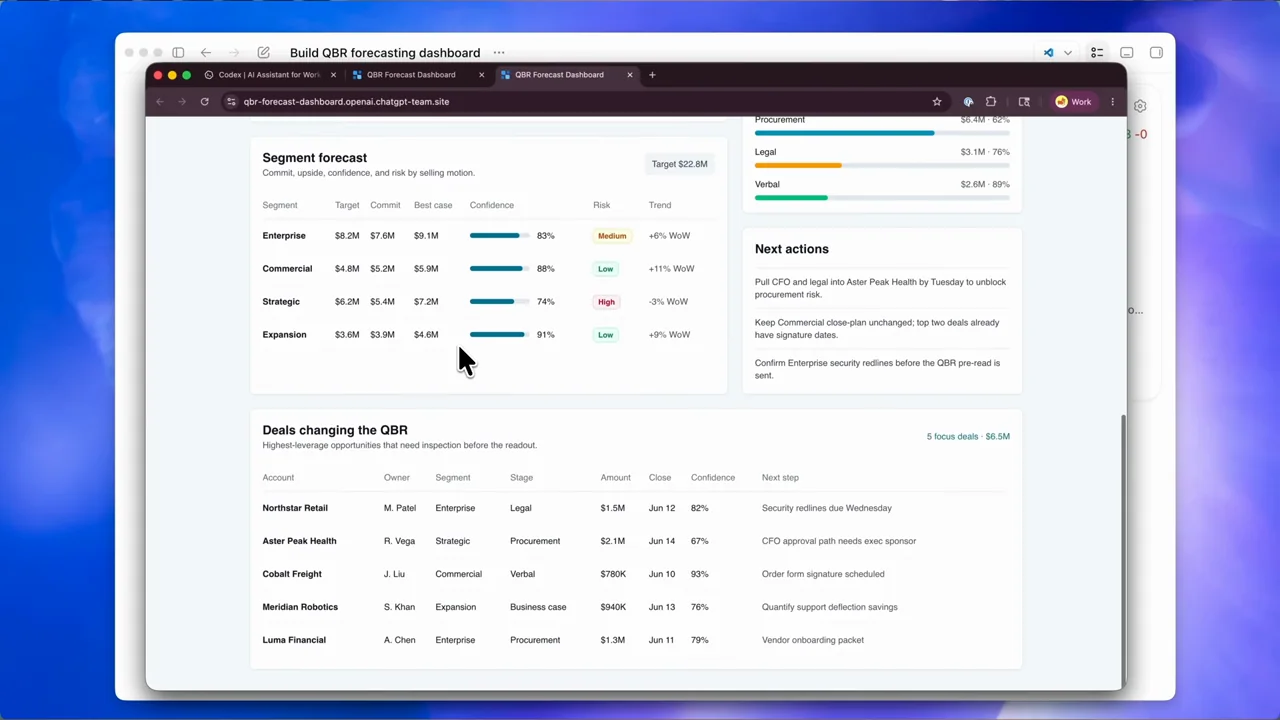
Task: Bookmark this page with the star icon
Action: point(937,102)
